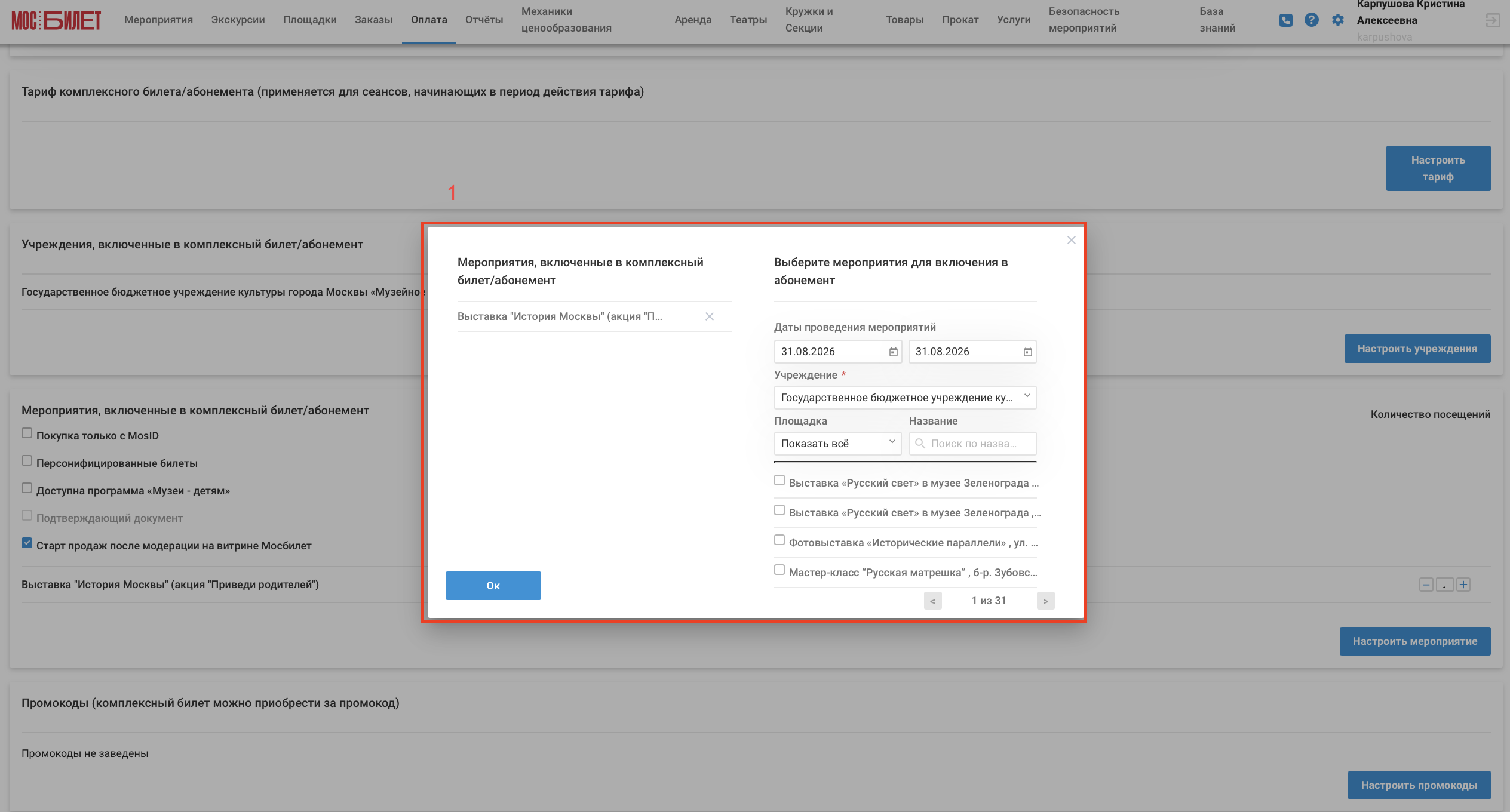The height and width of the screenshot is (812, 1510).
Task: Tick first Выставка «Русский свет» checkbox
Action: pos(779,481)
